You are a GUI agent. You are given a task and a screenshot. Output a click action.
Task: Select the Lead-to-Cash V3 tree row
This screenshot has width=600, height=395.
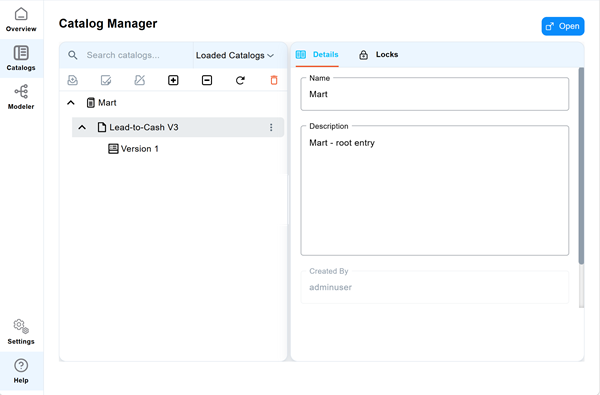pos(178,127)
